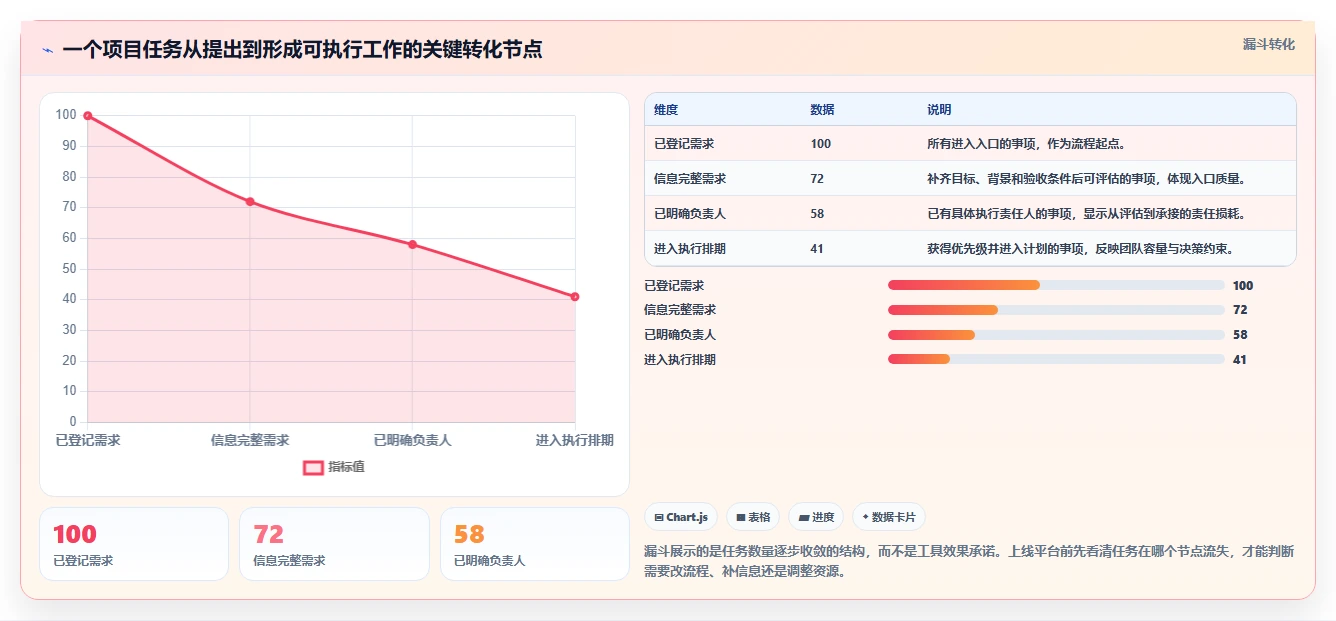The height and width of the screenshot is (621, 1336).
Task: Click the 已登记需求 progress bar
Action: tap(1056, 286)
